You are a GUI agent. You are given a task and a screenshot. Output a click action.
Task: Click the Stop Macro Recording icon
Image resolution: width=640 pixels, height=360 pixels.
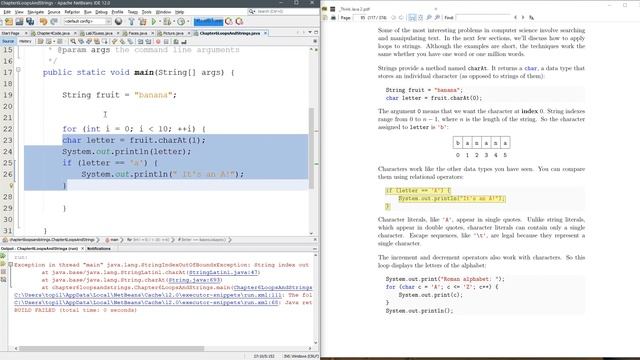tap(166, 41)
